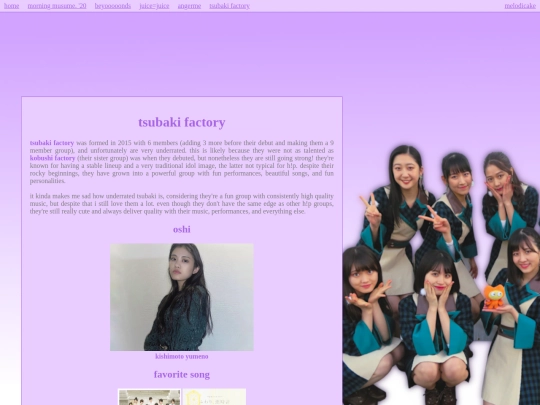Viewport: 540px width, 405px height.
Task: Select tsubaki factory in the top navigation
Action: [x=230, y=6]
